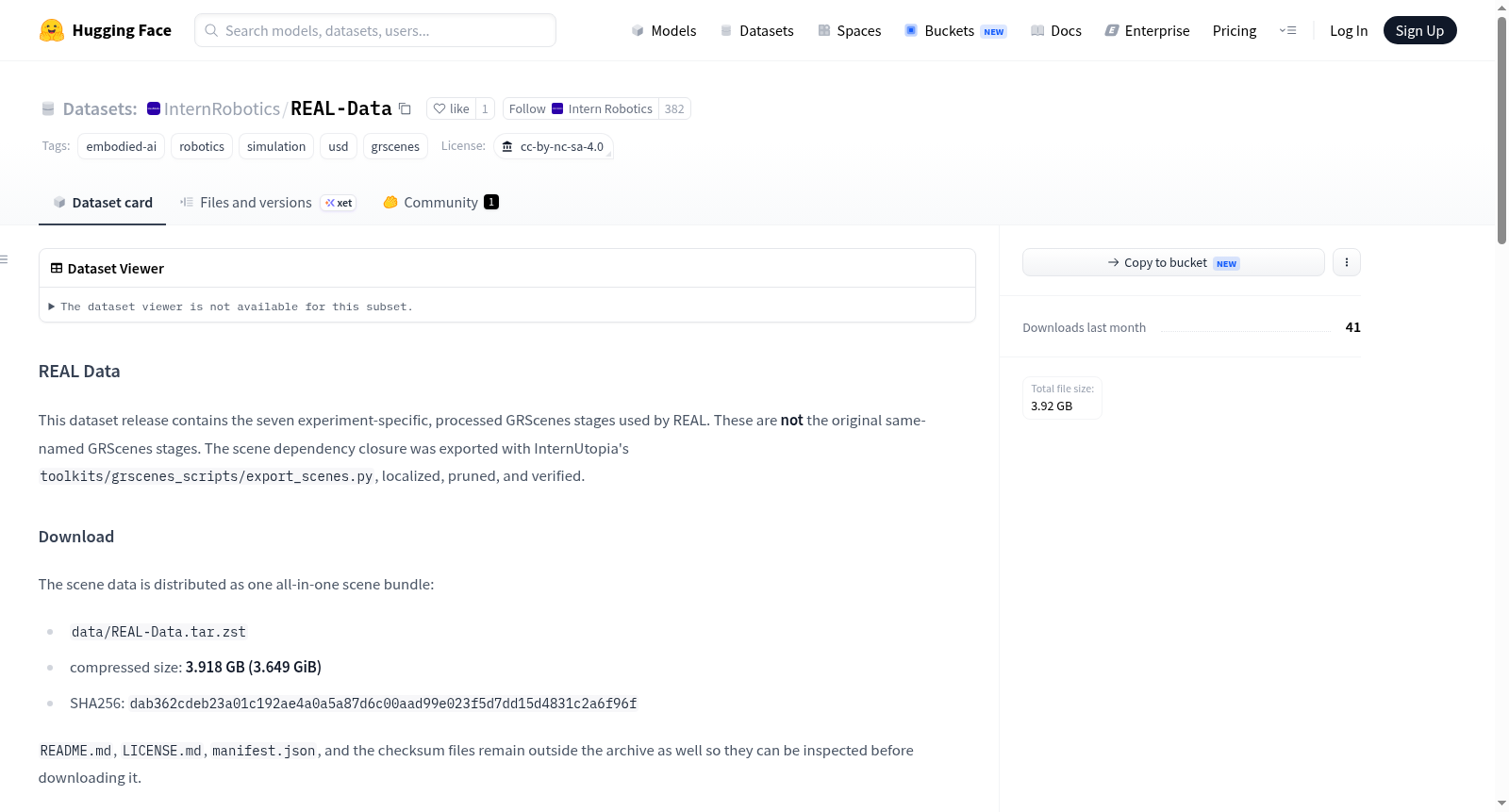
Task: Click Copy to bucket button
Action: tap(1173, 262)
